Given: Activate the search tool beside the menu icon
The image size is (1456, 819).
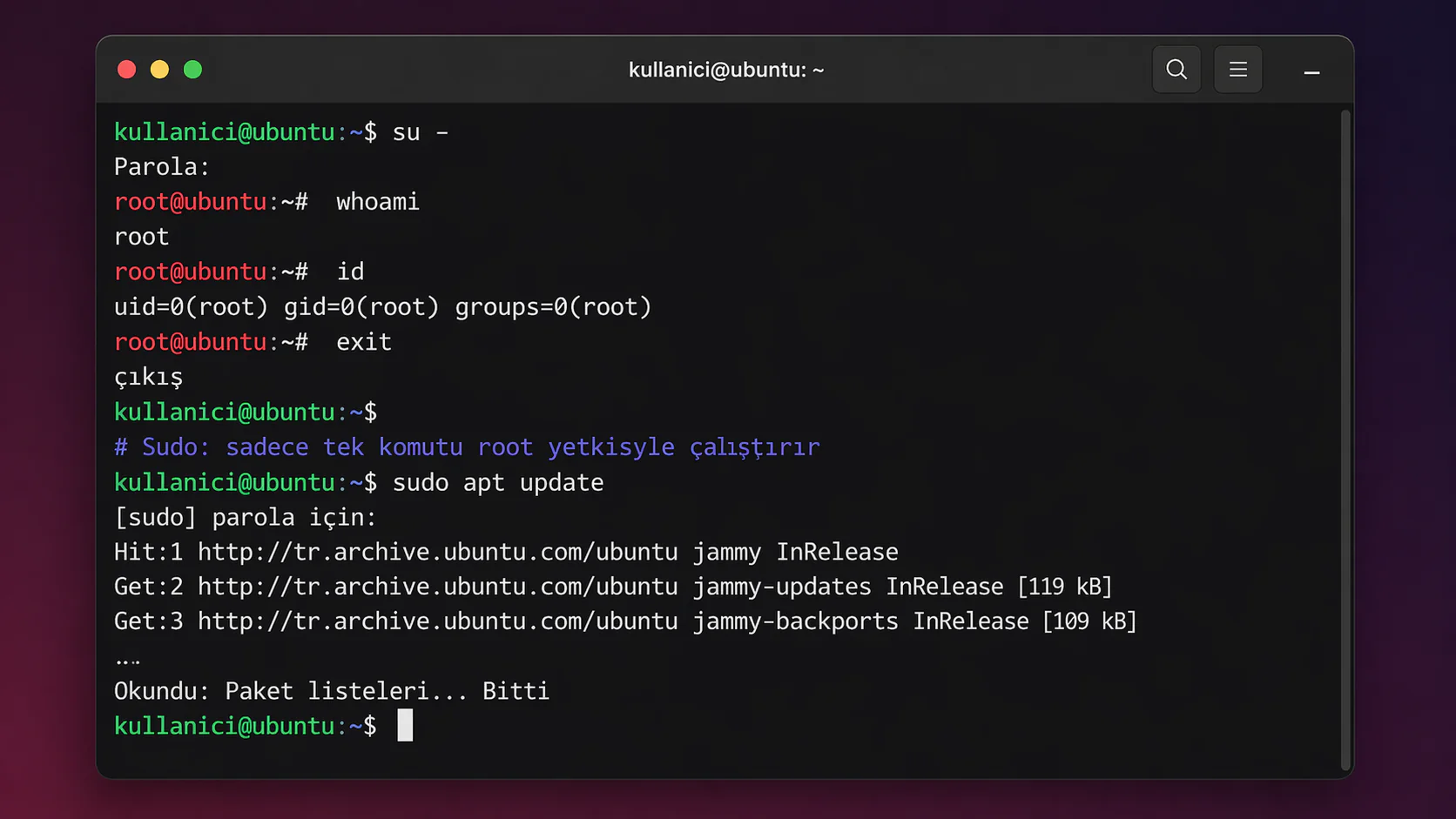Looking at the screenshot, I should coord(1176,69).
